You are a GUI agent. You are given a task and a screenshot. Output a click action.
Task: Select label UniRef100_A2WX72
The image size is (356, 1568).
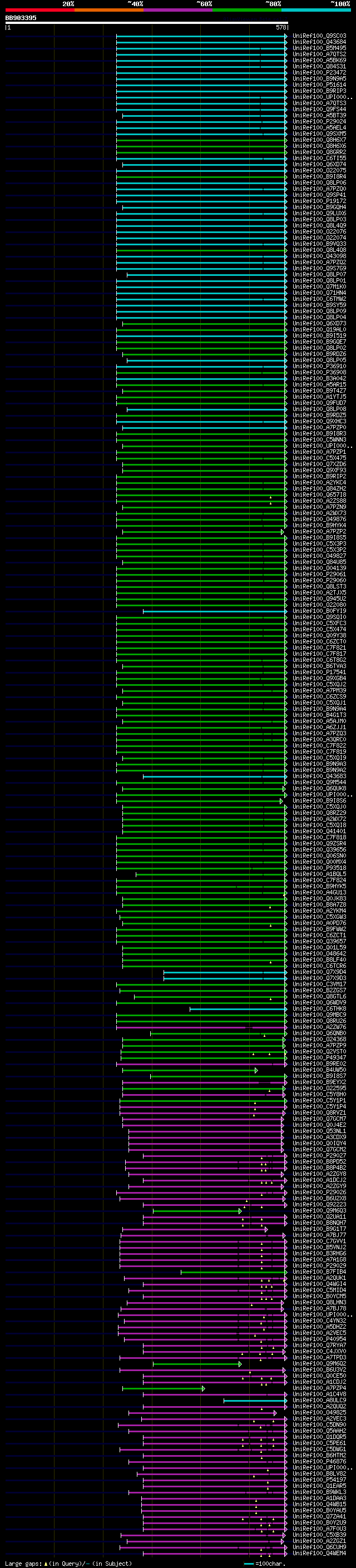point(319,819)
